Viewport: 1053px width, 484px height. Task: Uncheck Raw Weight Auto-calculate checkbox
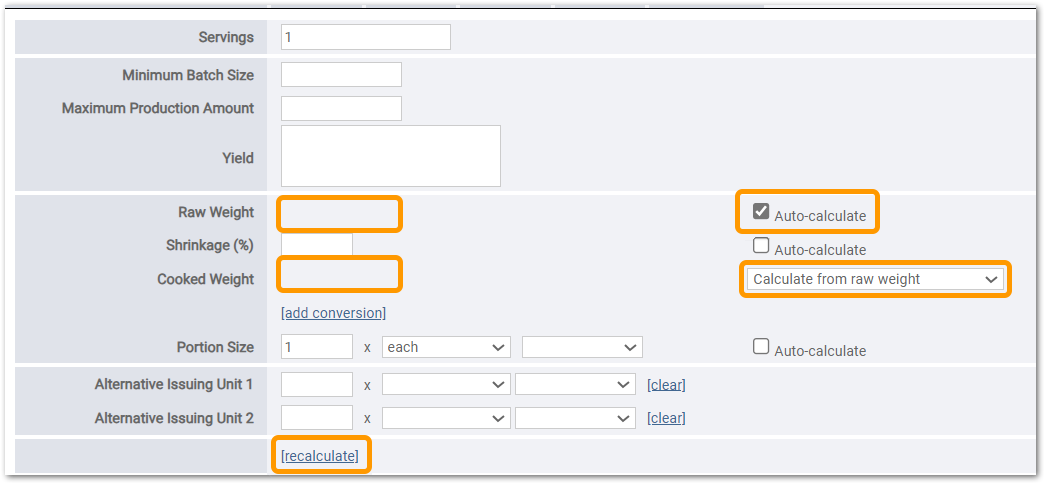761,212
